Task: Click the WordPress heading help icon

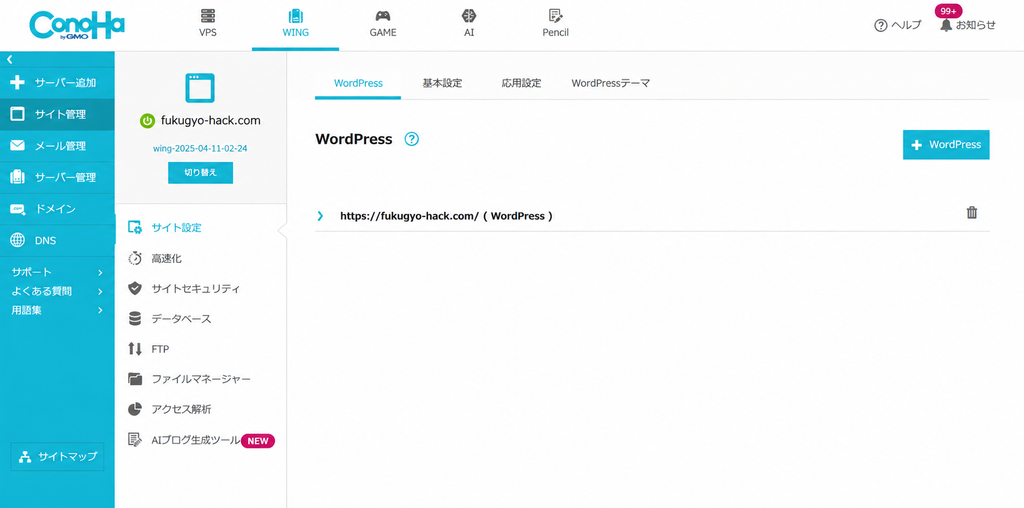Action: point(411,139)
